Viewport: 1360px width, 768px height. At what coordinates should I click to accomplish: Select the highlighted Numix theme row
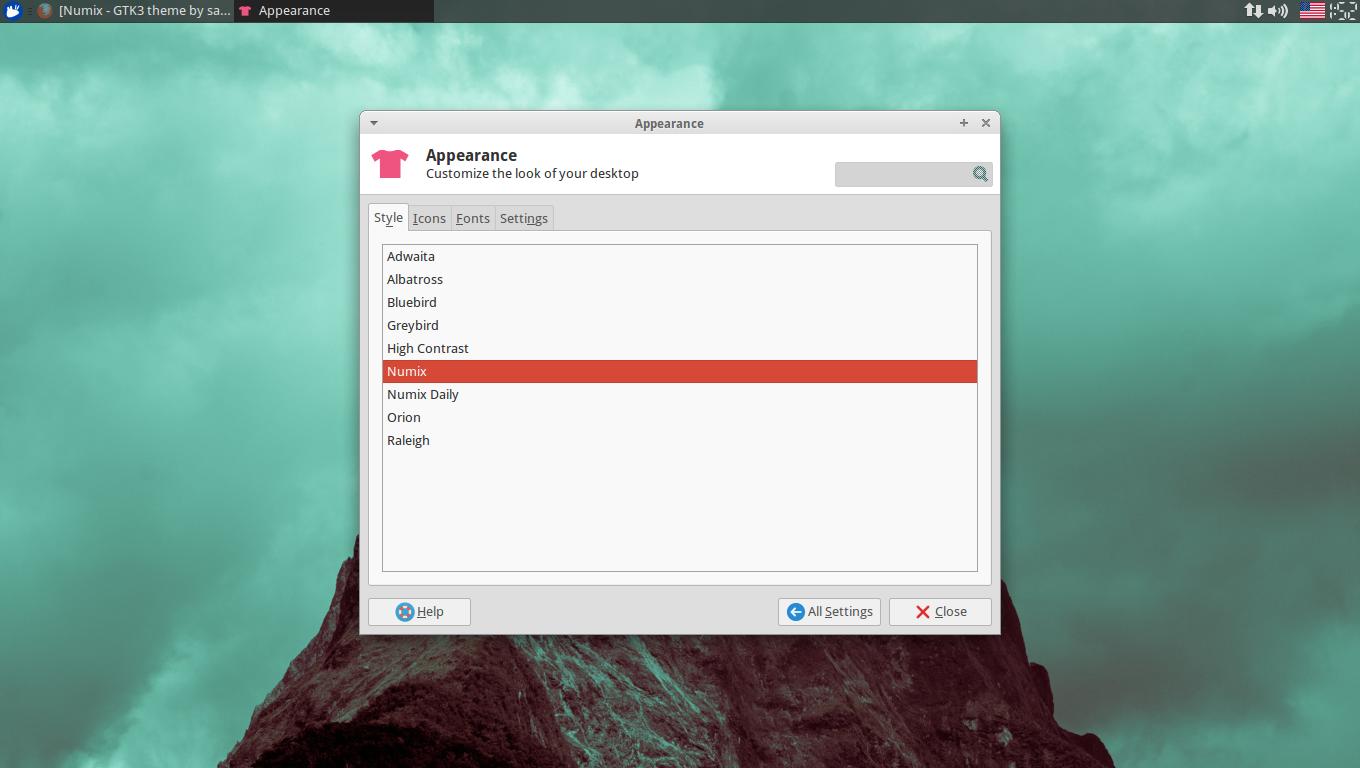tap(680, 371)
